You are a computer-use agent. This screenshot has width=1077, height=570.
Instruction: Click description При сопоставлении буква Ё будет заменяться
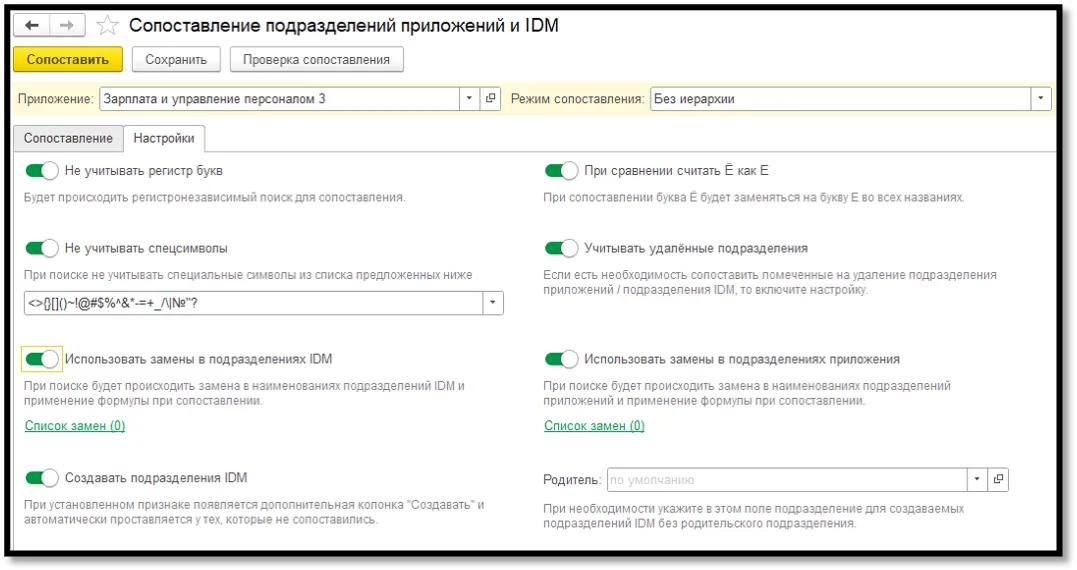coord(754,198)
